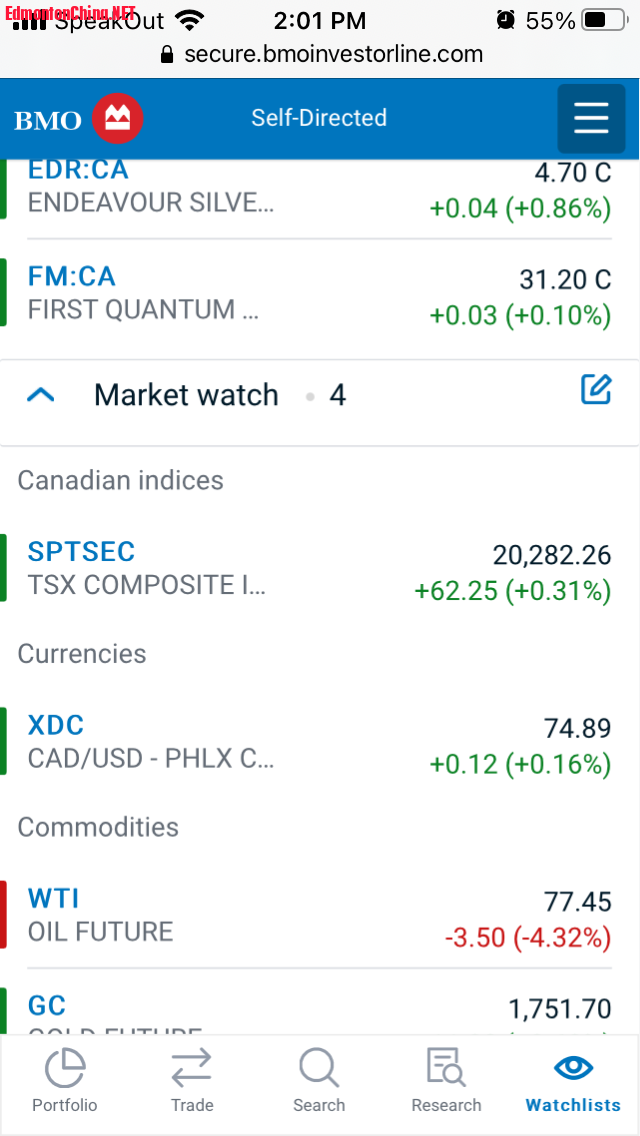Viewport: 640px width, 1136px height.
Task: Select the SPTSEC index symbol
Action: click(81, 552)
